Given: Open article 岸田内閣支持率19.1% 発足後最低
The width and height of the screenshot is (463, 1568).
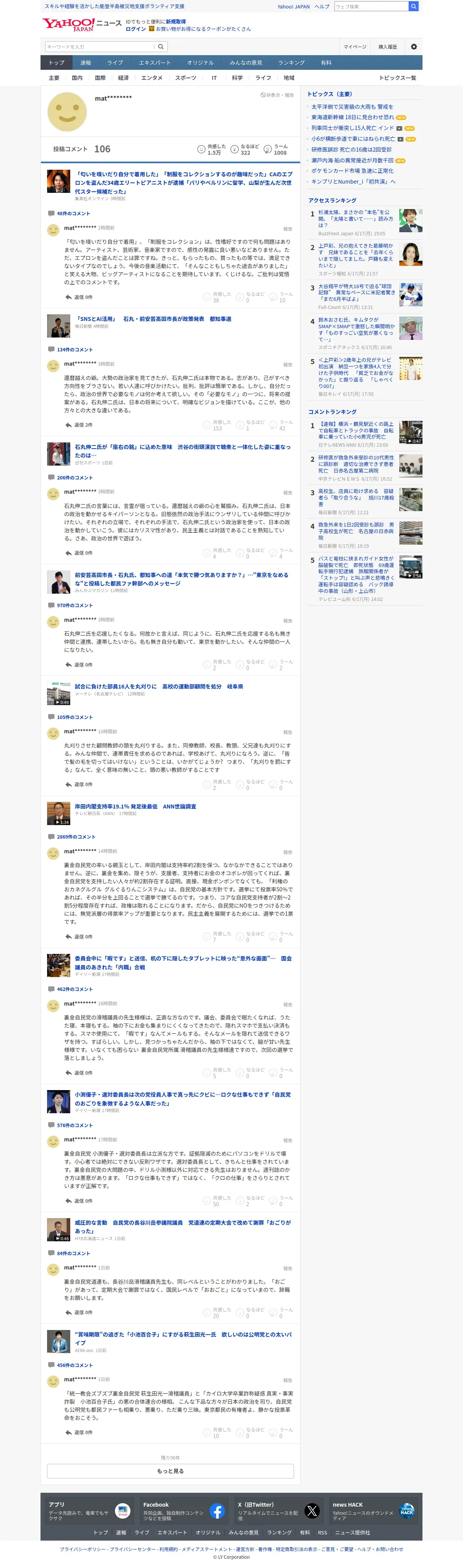Looking at the screenshot, I should pos(135,807).
